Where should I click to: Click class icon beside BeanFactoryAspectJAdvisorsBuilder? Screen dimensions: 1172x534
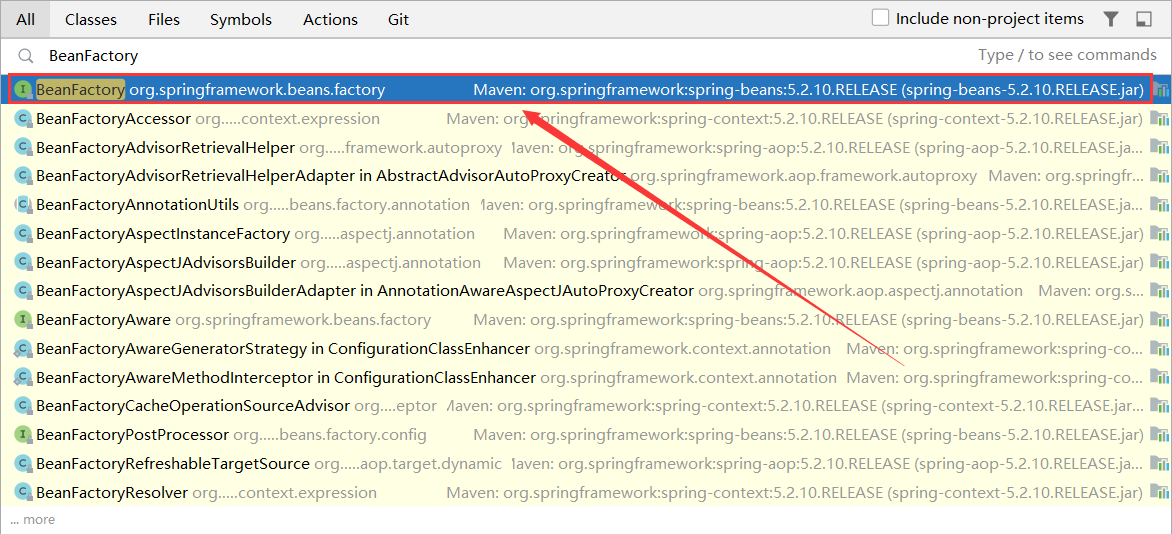click(23, 262)
